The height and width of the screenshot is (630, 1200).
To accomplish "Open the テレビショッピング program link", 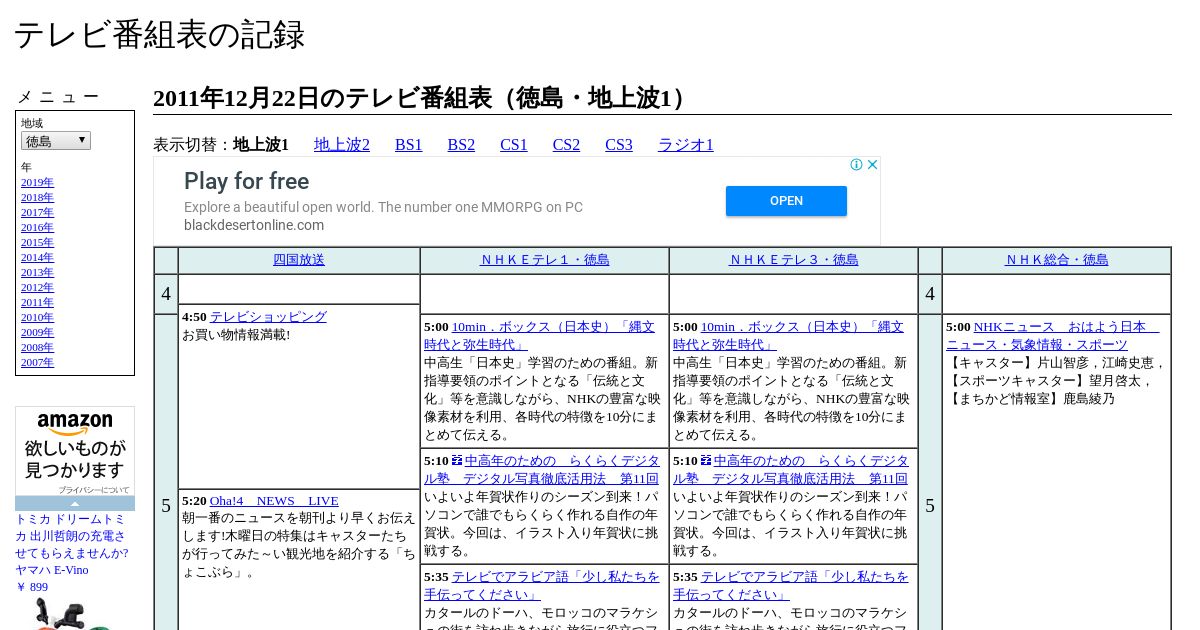I will (268, 317).
